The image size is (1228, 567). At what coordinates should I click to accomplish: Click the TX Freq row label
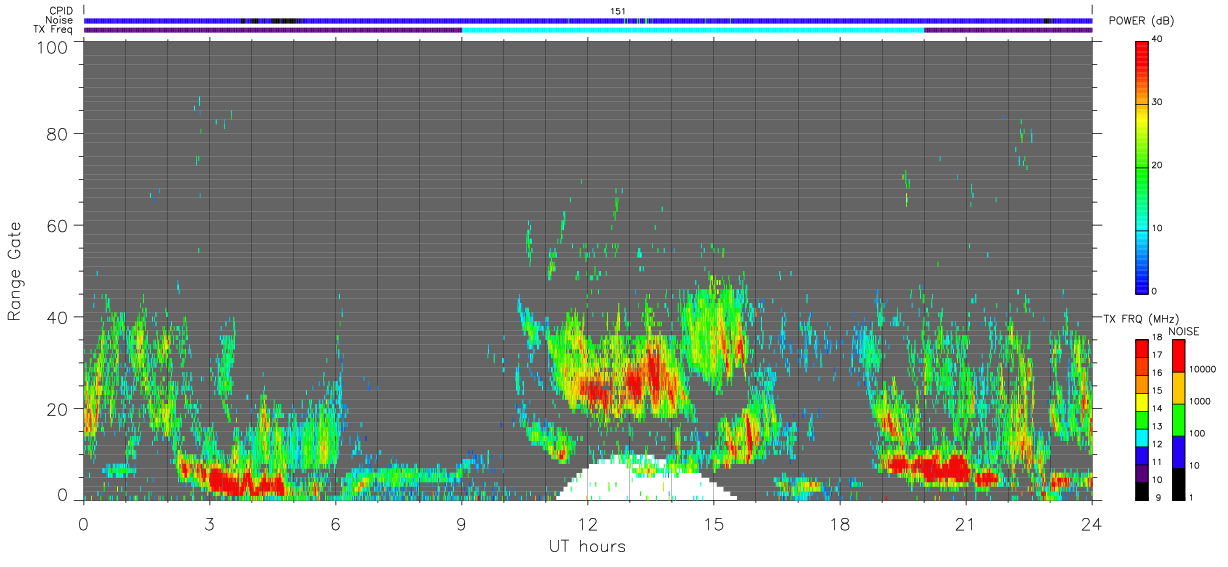52,30
